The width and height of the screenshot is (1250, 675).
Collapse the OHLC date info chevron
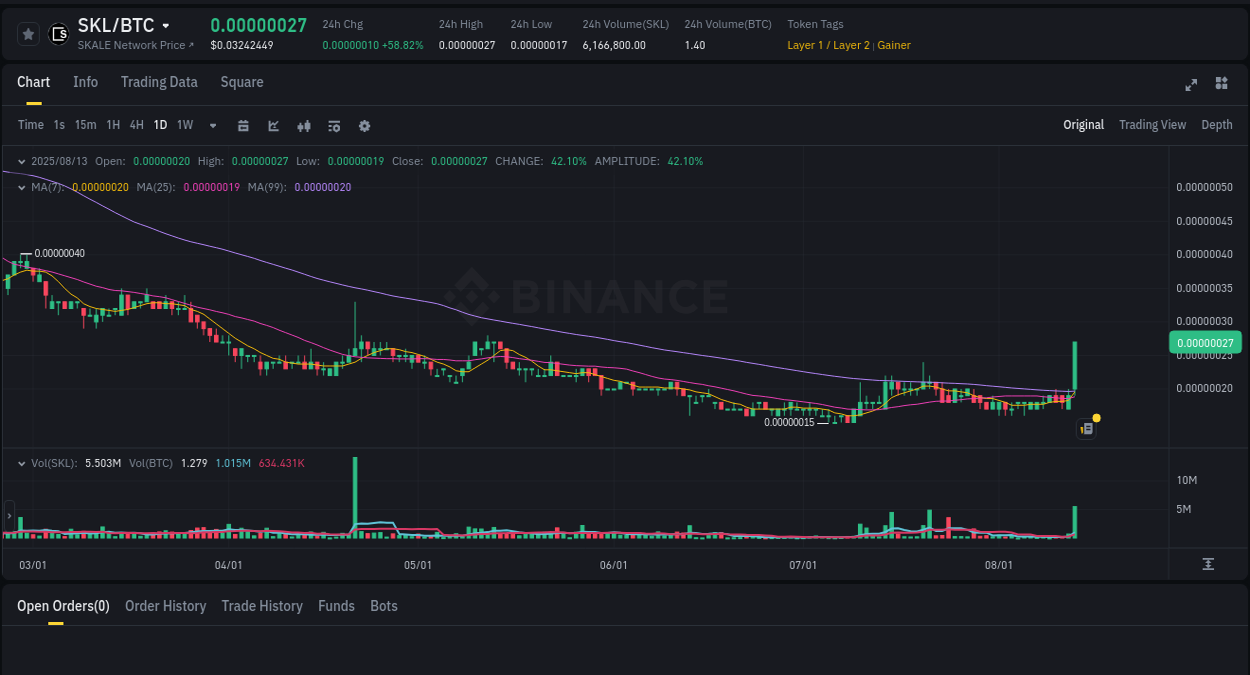pos(22,161)
